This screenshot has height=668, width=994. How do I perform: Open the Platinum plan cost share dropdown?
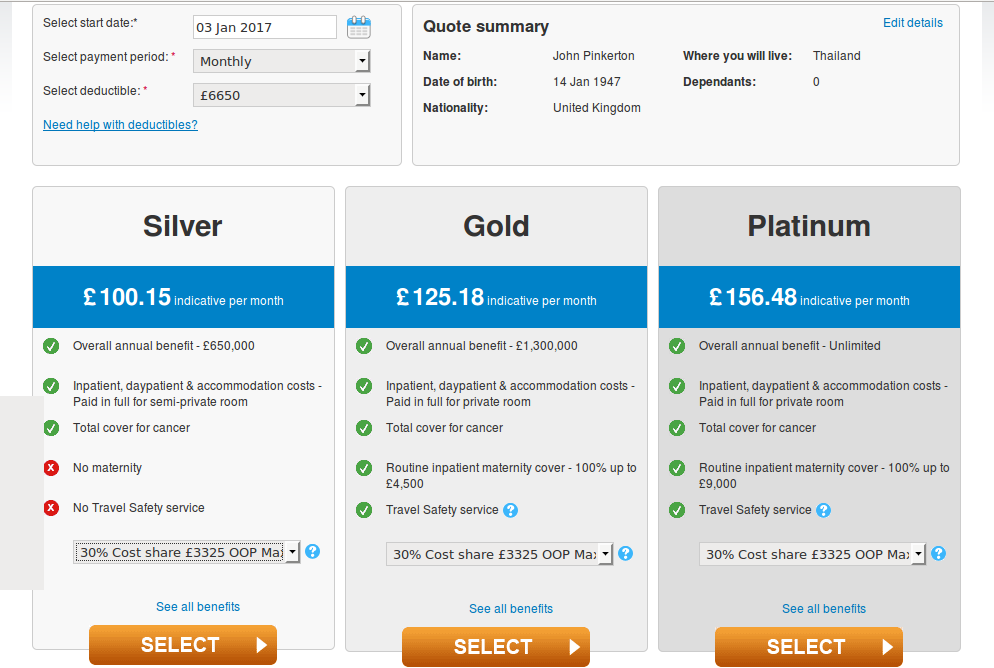click(813, 554)
